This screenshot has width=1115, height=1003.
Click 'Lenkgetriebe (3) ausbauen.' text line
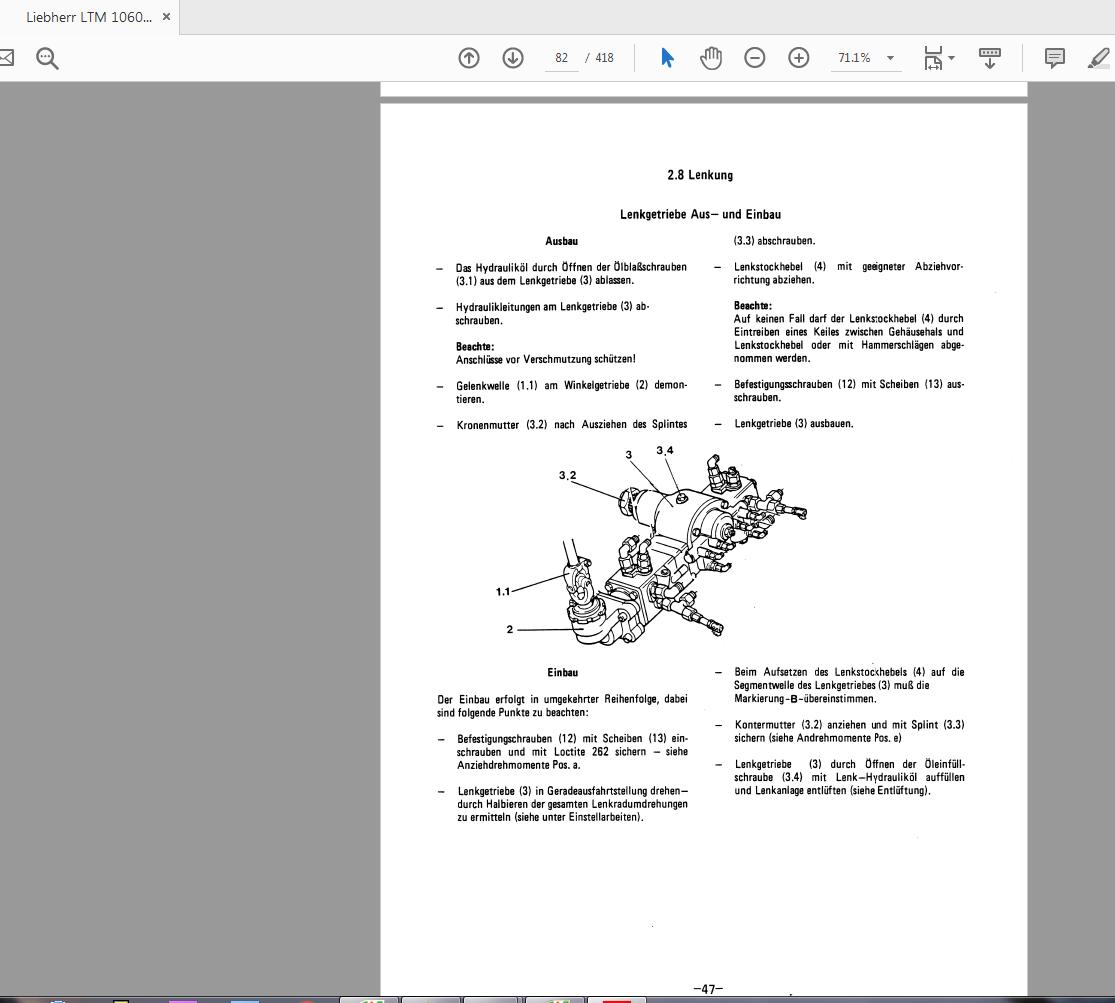tap(794, 423)
